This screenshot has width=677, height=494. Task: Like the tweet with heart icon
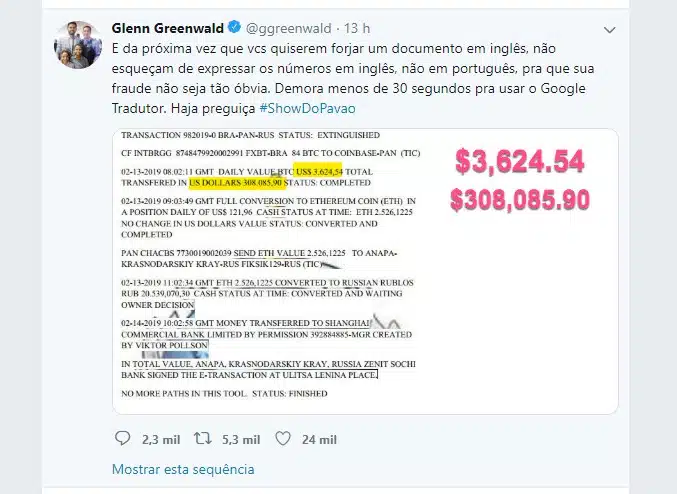(283, 439)
